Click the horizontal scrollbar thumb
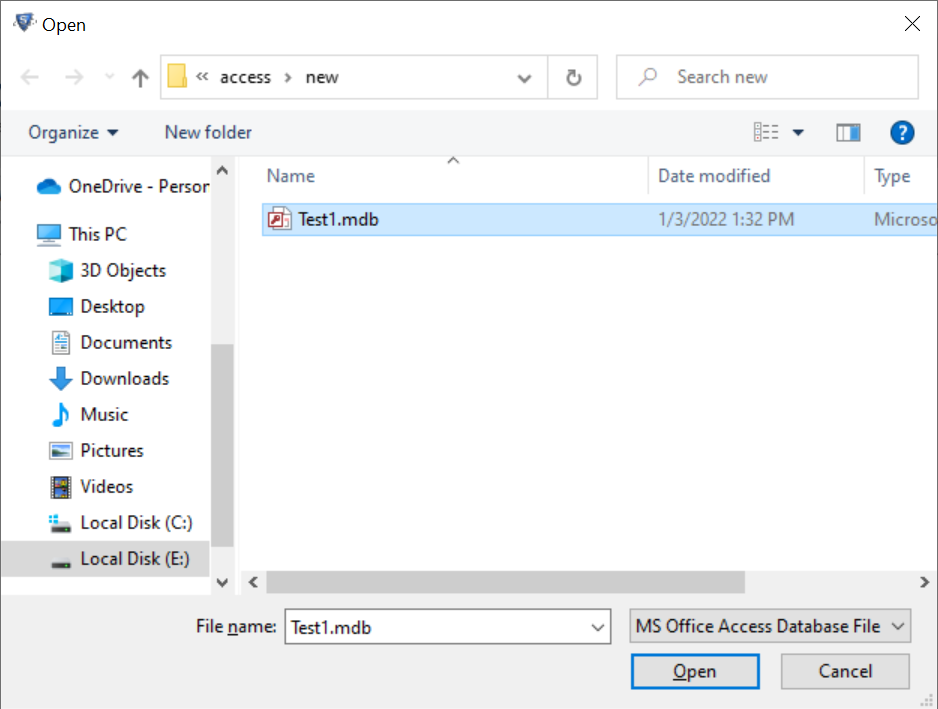938x709 pixels. (505, 582)
